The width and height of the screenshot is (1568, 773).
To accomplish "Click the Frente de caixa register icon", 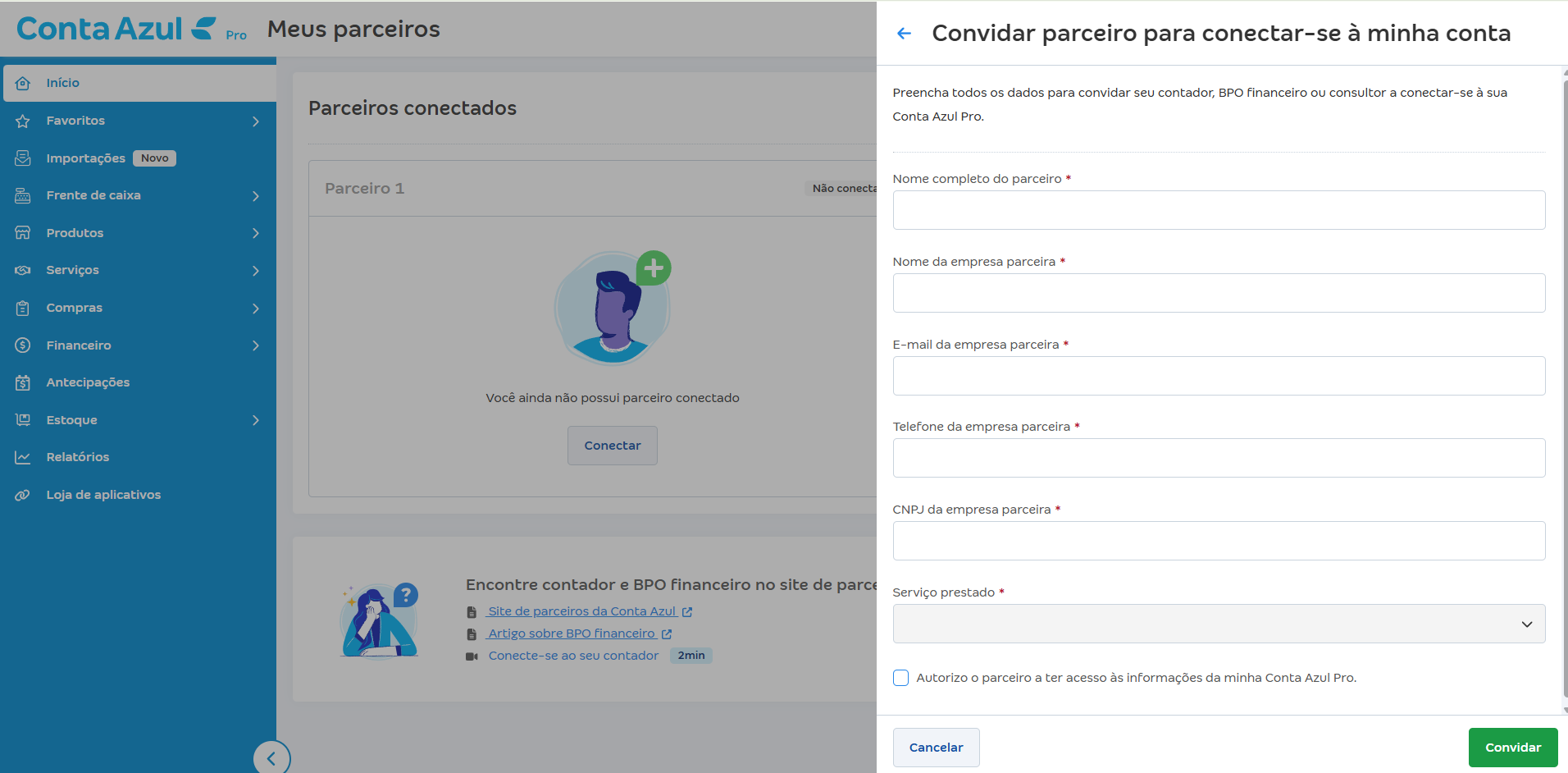I will click(x=23, y=195).
